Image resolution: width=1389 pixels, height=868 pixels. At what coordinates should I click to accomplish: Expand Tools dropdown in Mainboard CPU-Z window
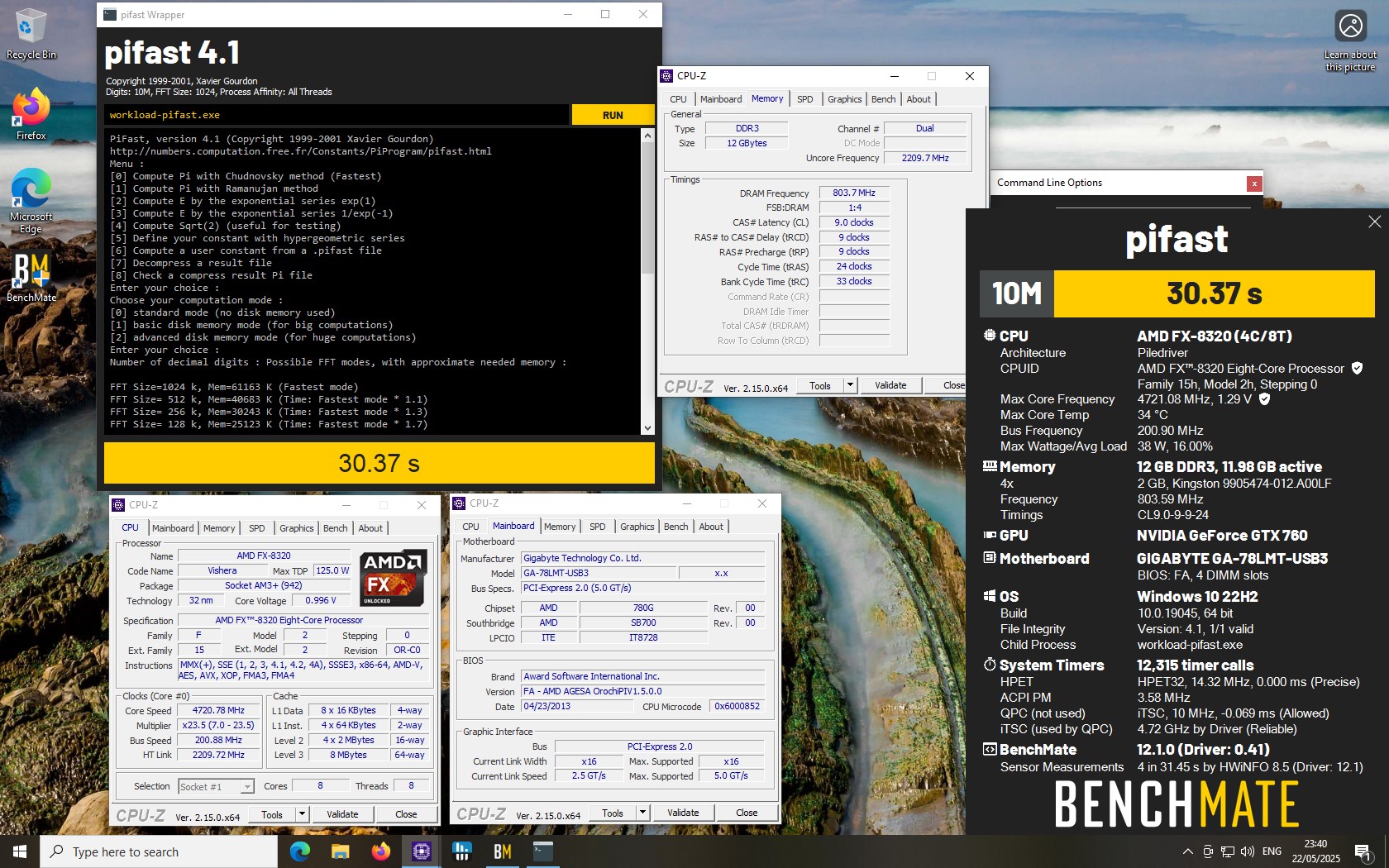[x=642, y=813]
